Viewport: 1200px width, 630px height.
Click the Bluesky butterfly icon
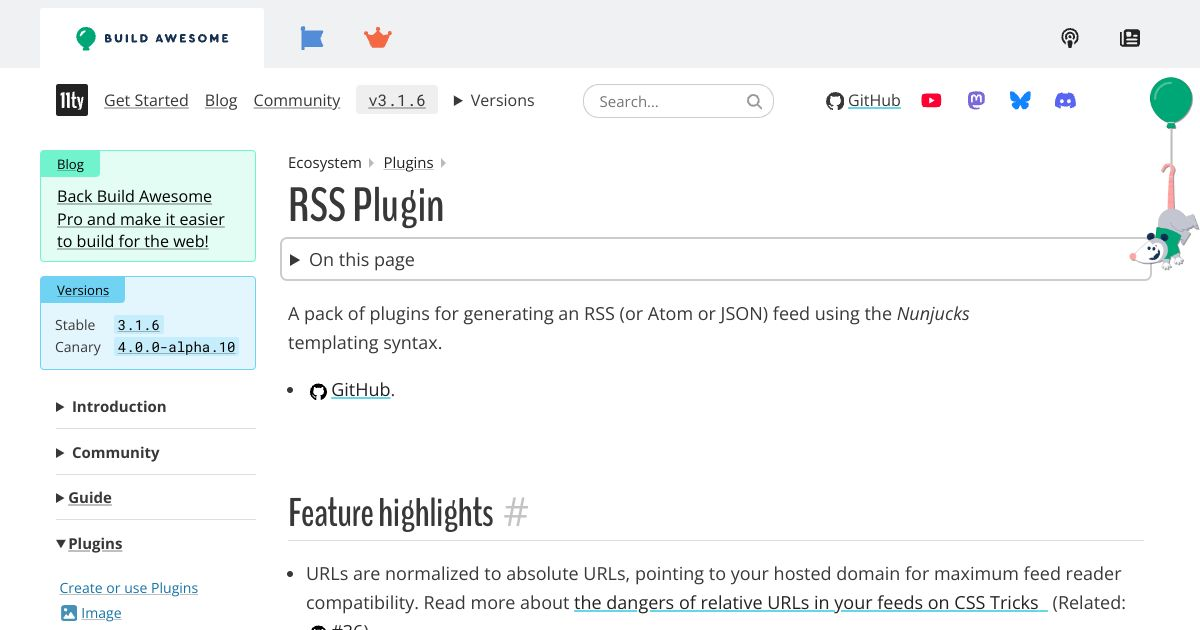pos(1020,100)
